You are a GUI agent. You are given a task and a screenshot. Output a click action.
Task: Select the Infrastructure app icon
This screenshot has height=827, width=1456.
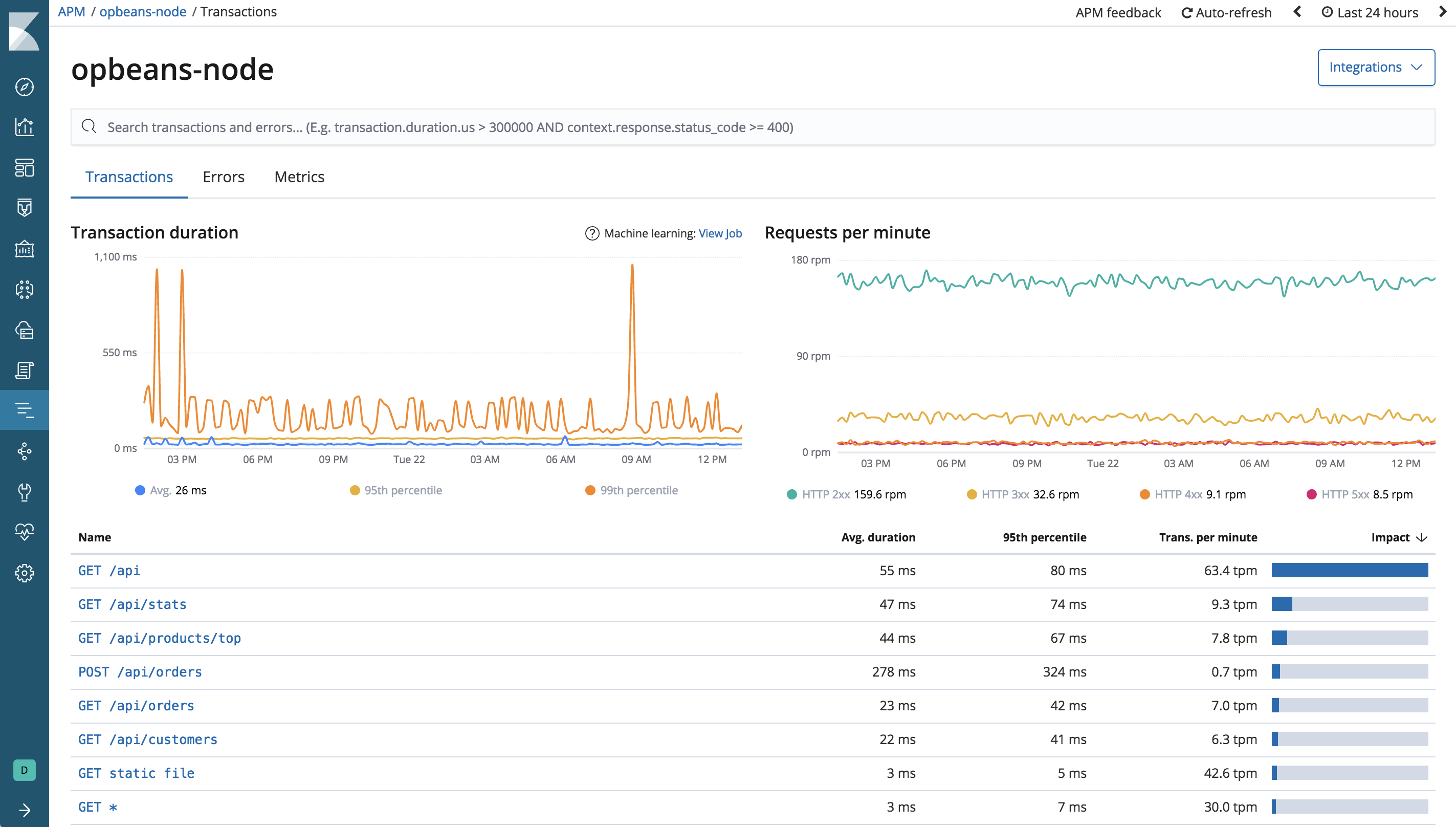tap(25, 330)
